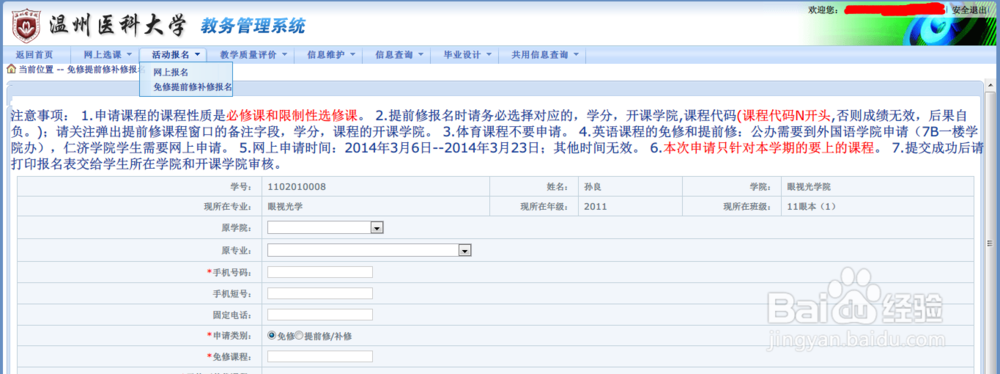Open the 网上选课 menu
The image size is (1000, 374).
[x=108, y=55]
